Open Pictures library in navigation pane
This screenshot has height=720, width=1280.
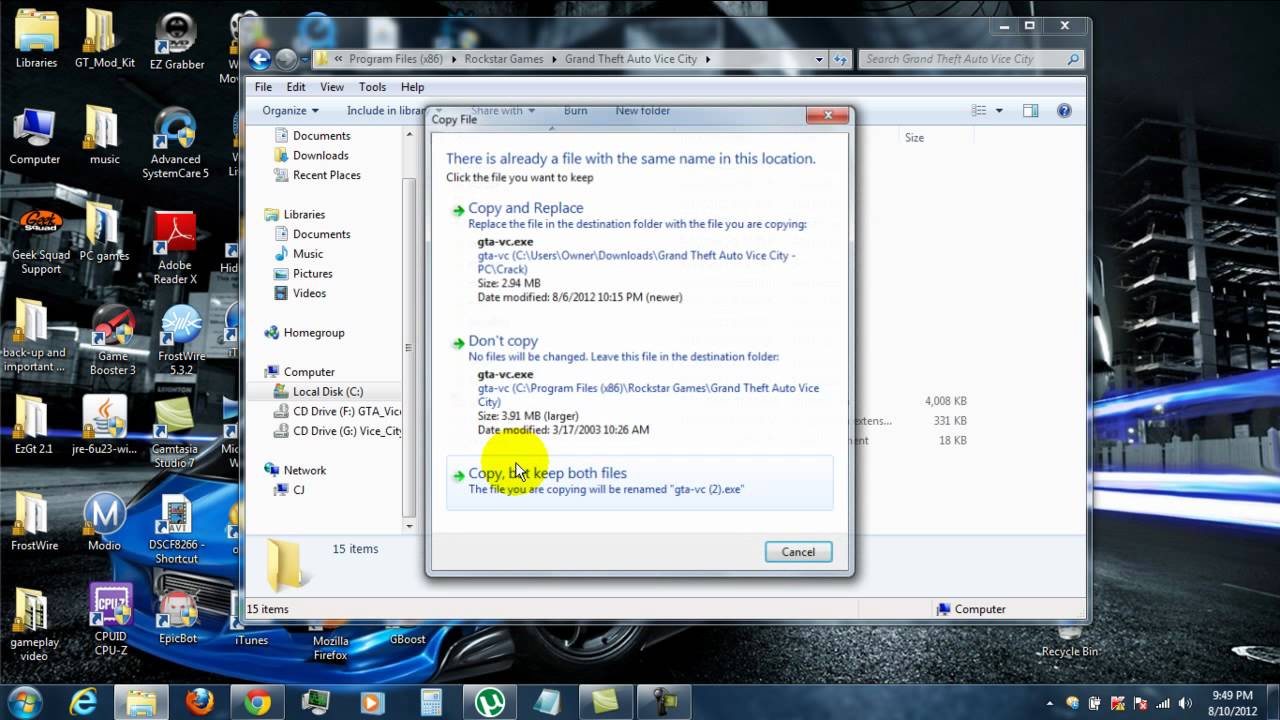click(x=312, y=273)
